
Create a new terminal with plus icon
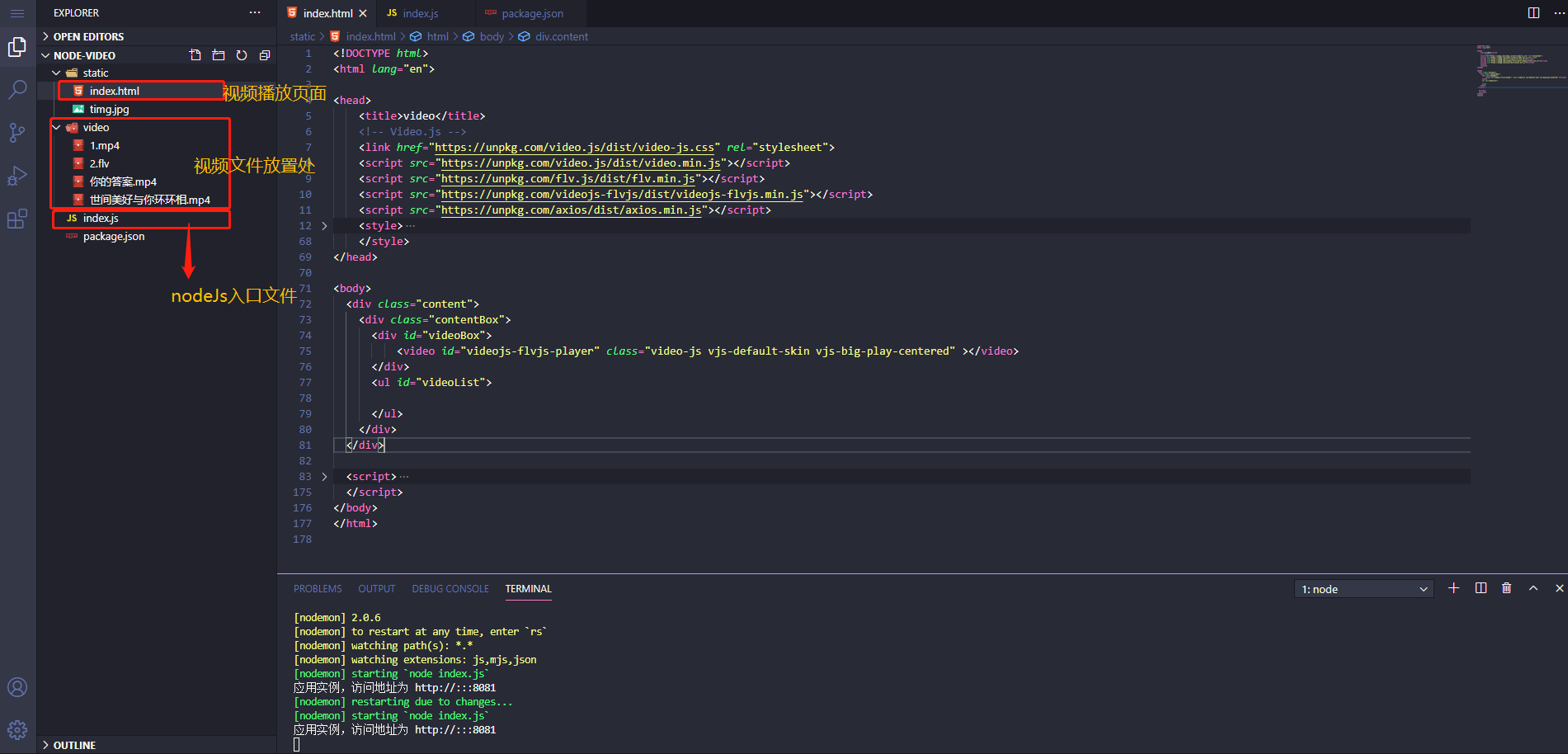pyautogui.click(x=1454, y=588)
